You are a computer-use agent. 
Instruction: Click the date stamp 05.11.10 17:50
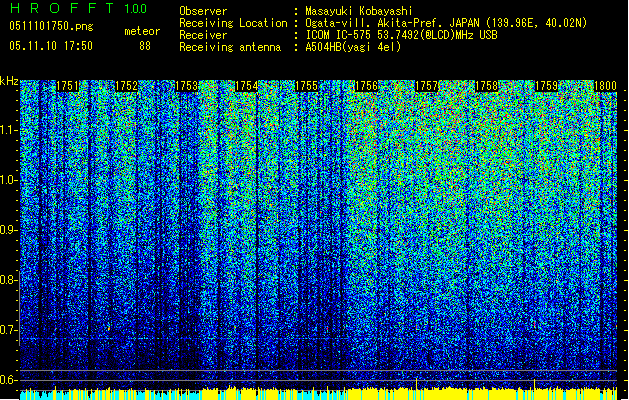click(x=51, y=46)
